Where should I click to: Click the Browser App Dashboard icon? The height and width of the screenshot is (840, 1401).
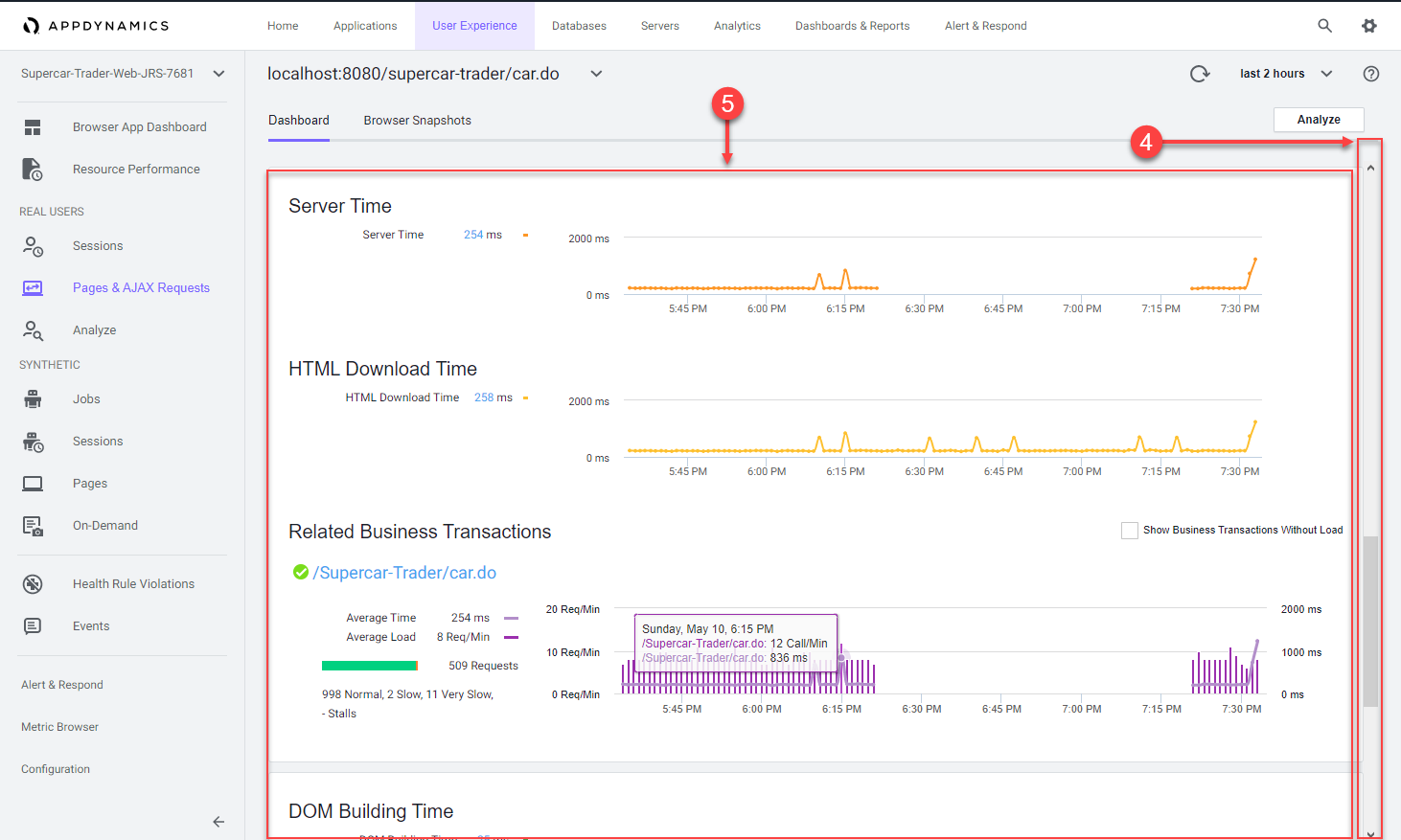coord(33,127)
